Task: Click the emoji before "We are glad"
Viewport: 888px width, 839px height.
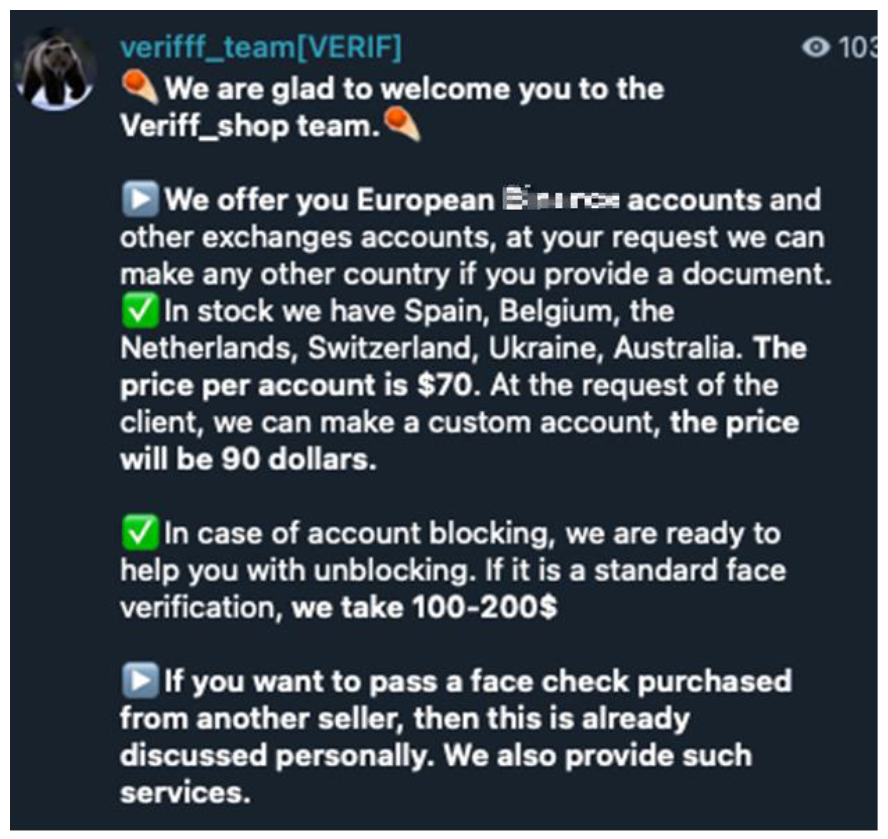Action: coord(139,89)
